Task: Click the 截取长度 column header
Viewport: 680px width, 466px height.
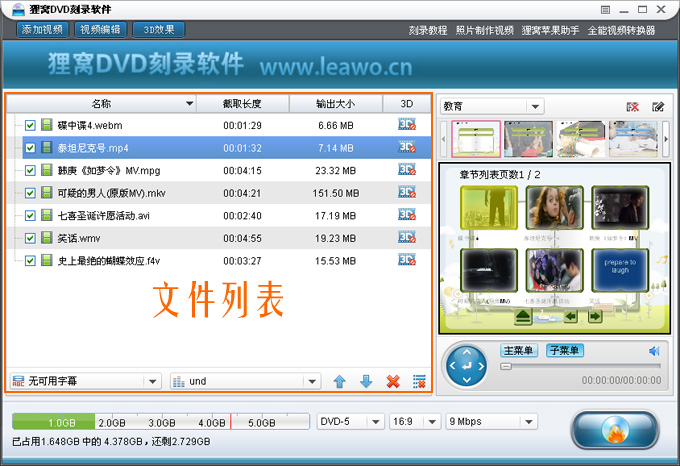Action: 242,104
